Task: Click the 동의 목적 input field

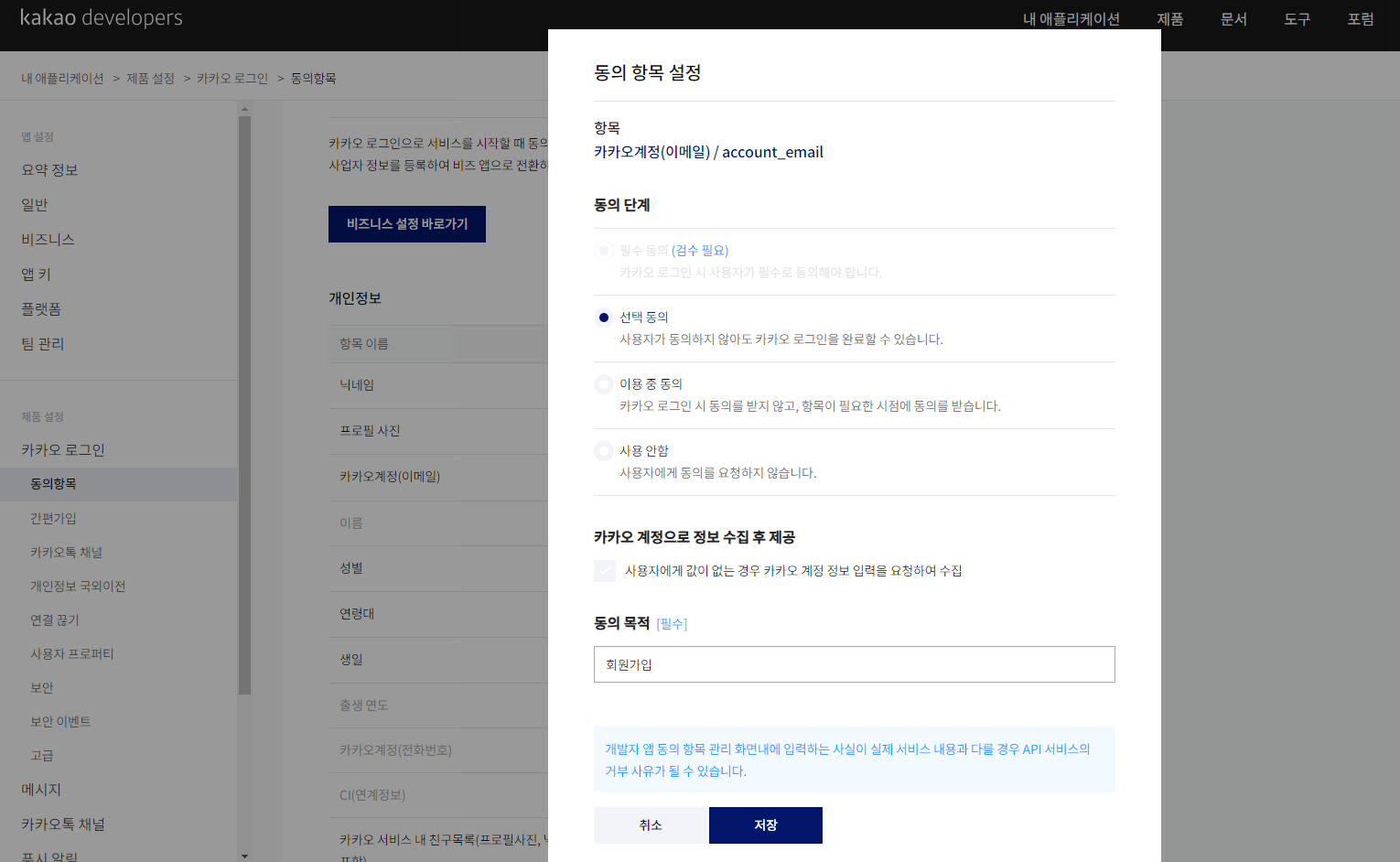Action: click(x=855, y=664)
